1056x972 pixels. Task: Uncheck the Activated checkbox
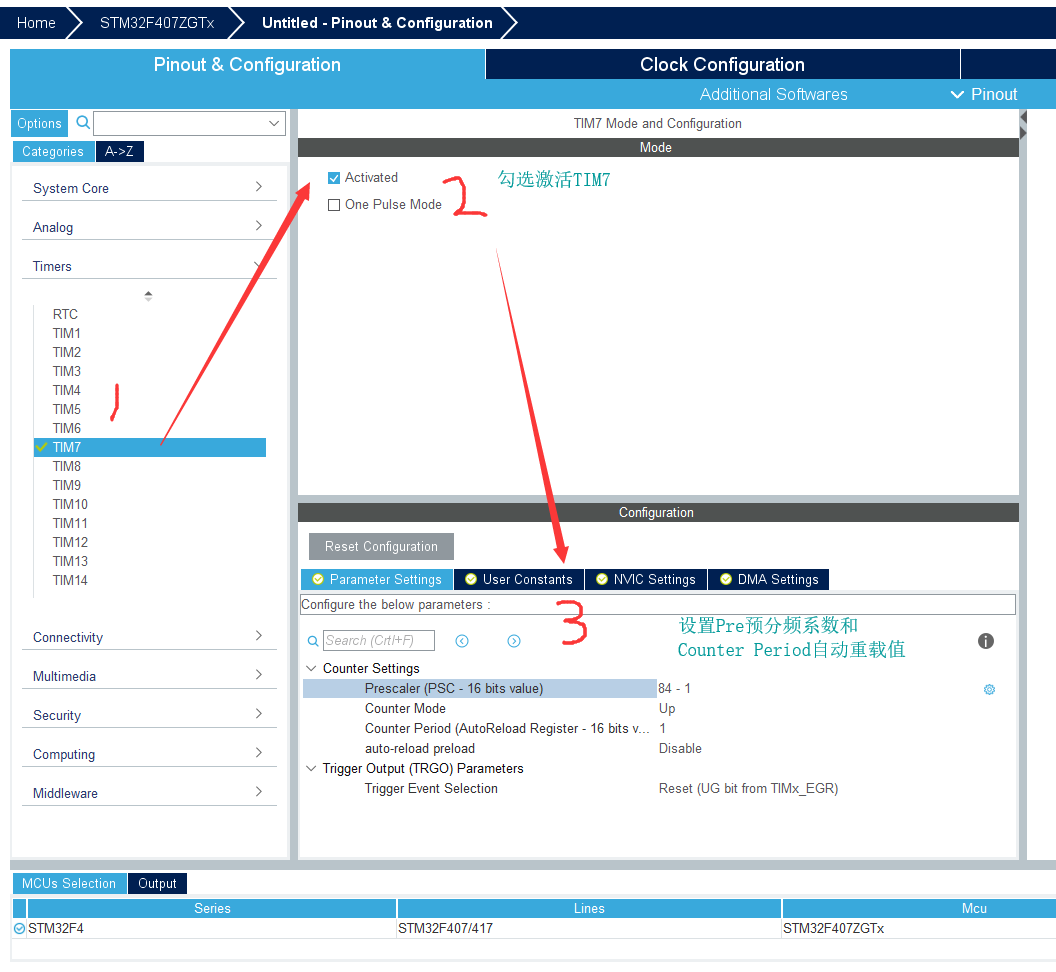pos(333,178)
